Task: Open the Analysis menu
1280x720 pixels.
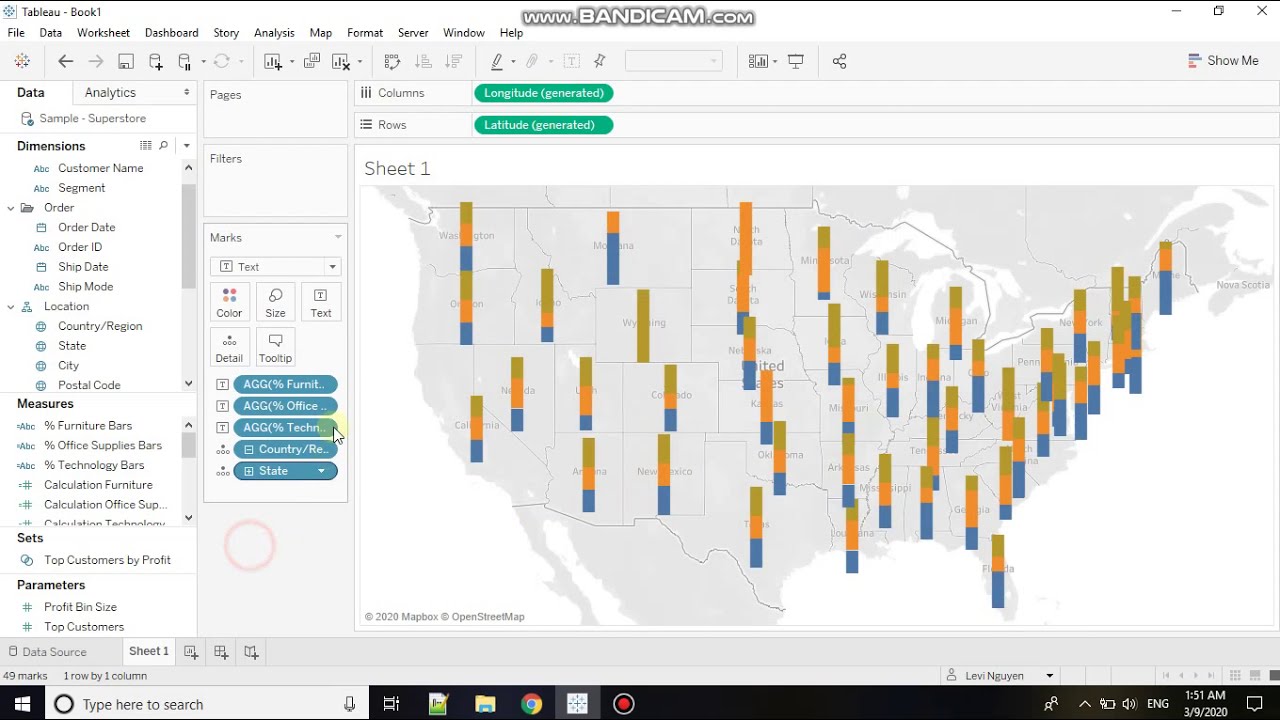Action: 274,33
